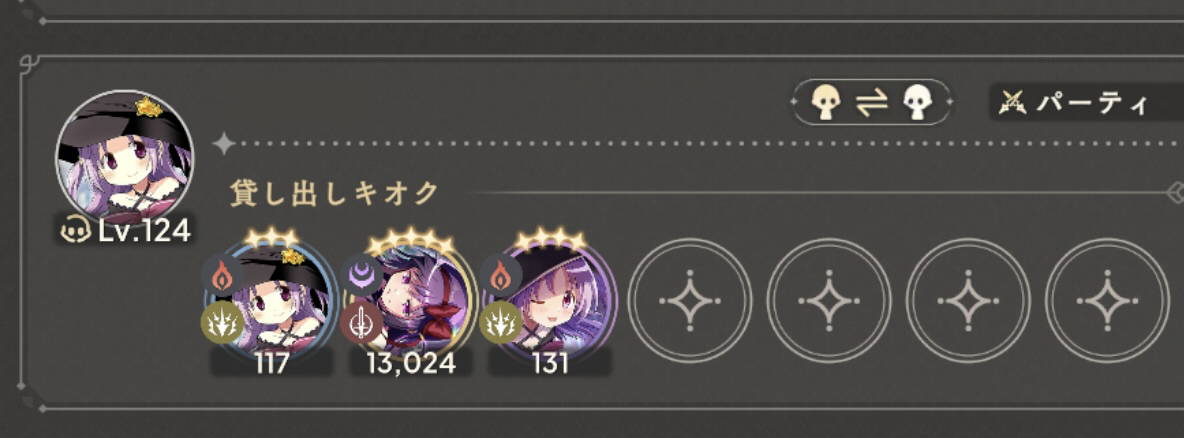Click claw role icon on third Kioku
Viewport: 1184px width, 438px height.
pyautogui.click(x=500, y=323)
